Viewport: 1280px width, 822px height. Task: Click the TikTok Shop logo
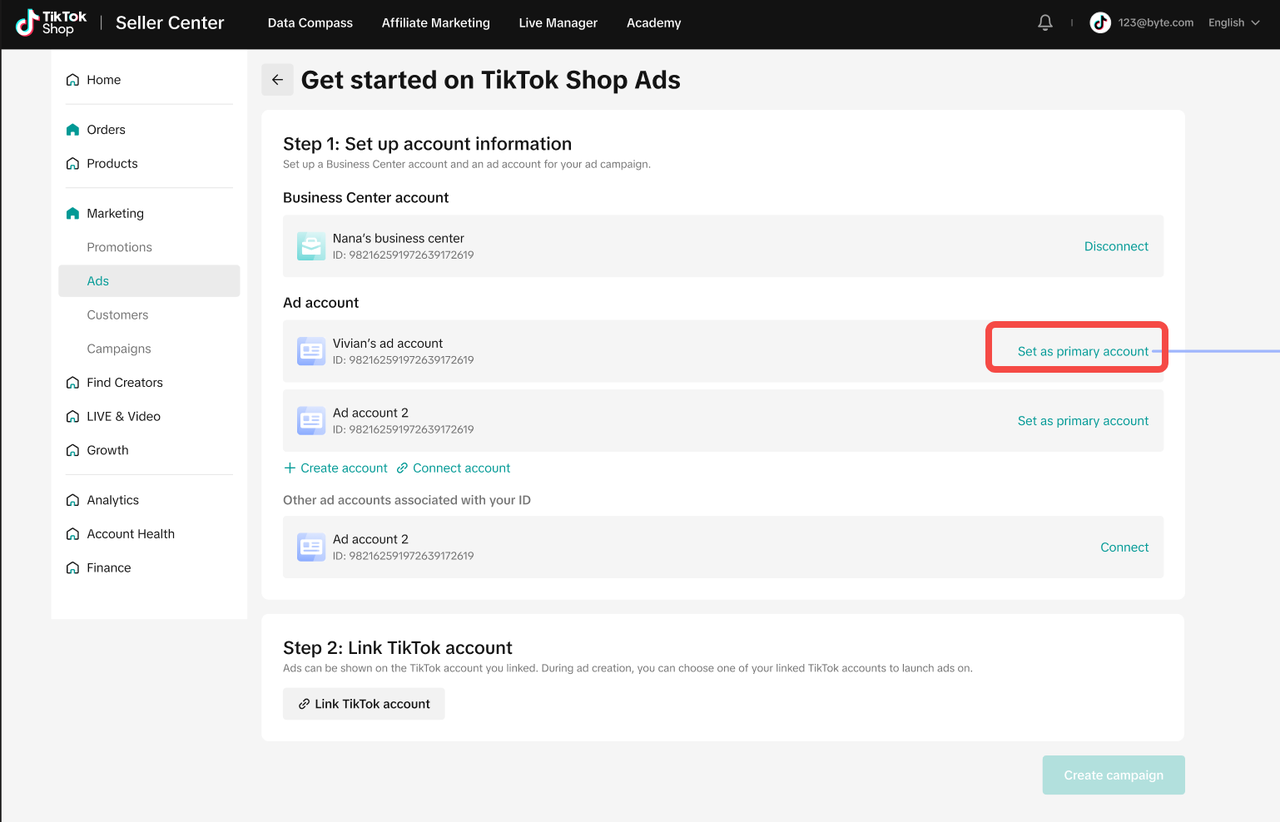[x=51, y=22]
